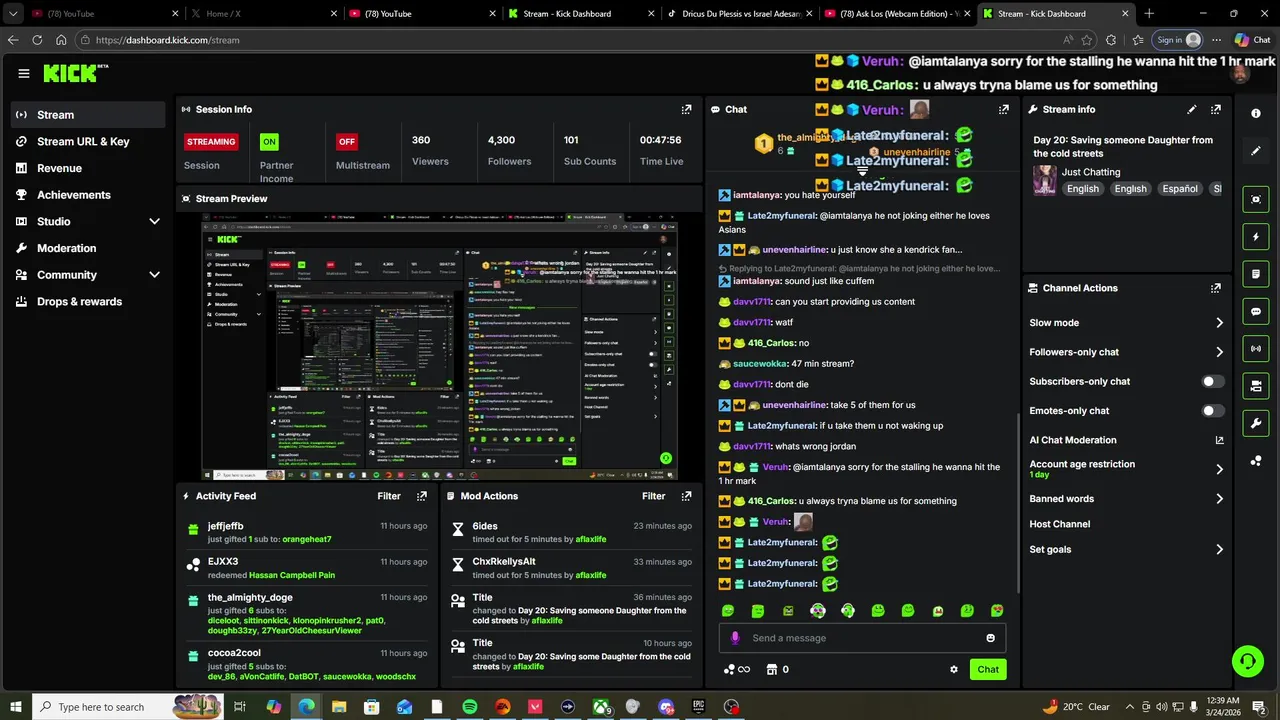Open the hamburger menu beside the Kick logo

pyautogui.click(x=24, y=73)
